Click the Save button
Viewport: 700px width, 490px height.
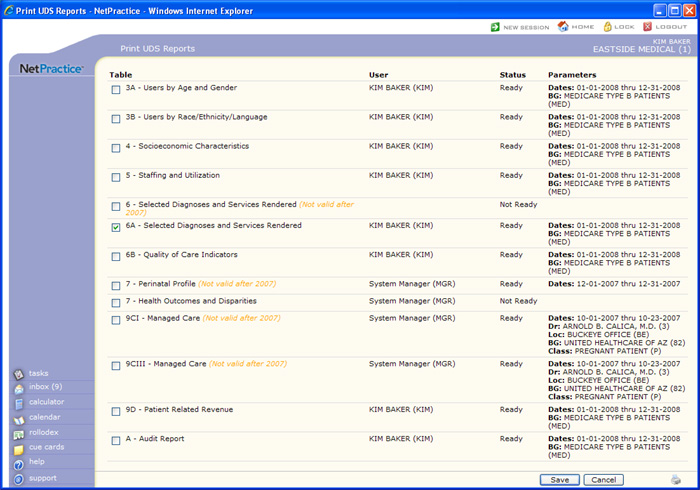click(x=559, y=480)
